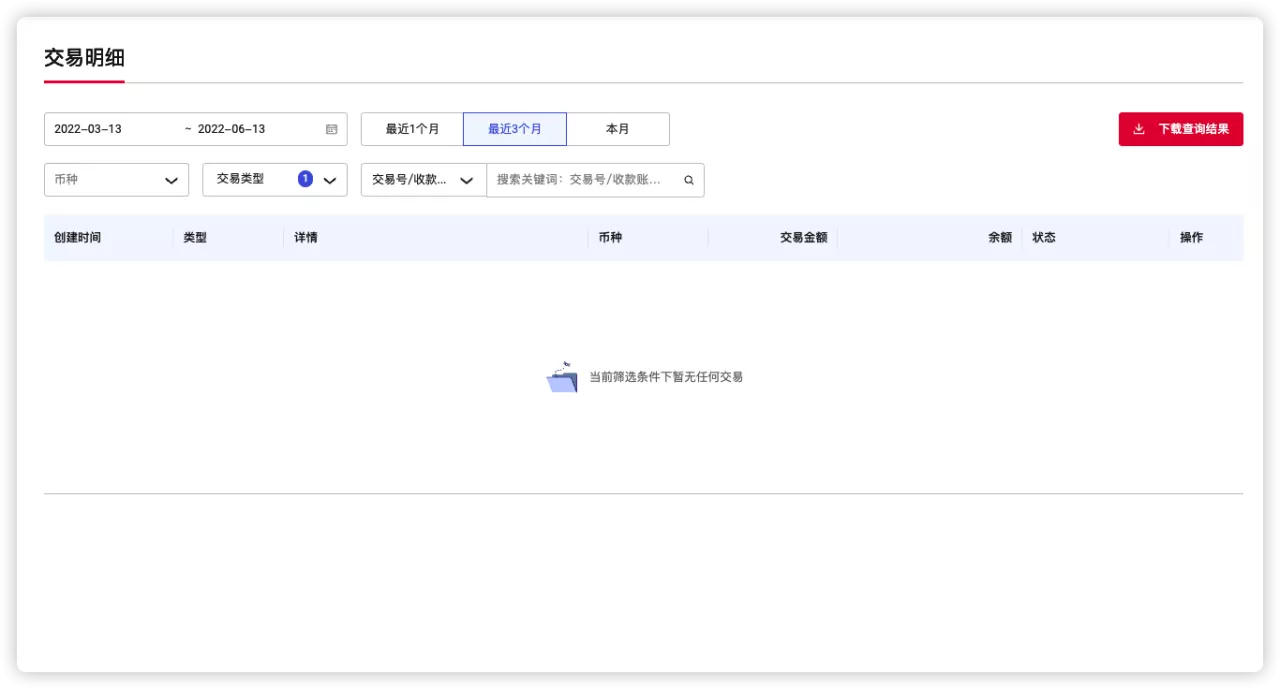Click the download icon on 下载查询结果 button
Viewport: 1280px width, 689px height.
[x=1138, y=129]
